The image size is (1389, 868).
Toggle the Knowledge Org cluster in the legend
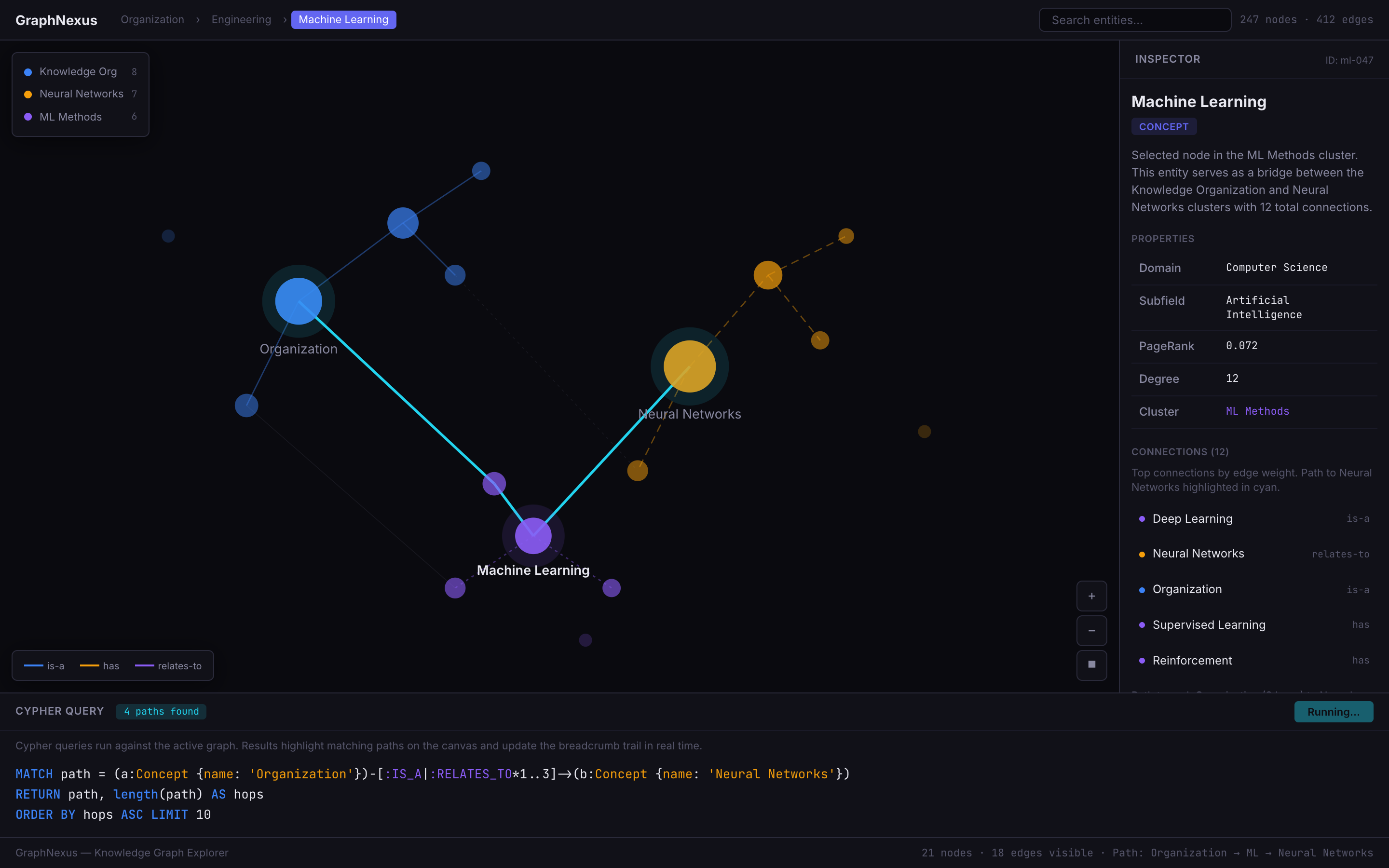78,72
